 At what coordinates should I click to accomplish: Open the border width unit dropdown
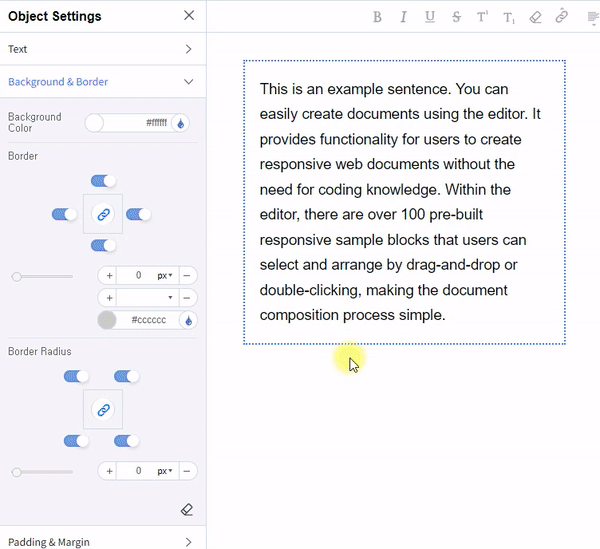[x=164, y=275]
